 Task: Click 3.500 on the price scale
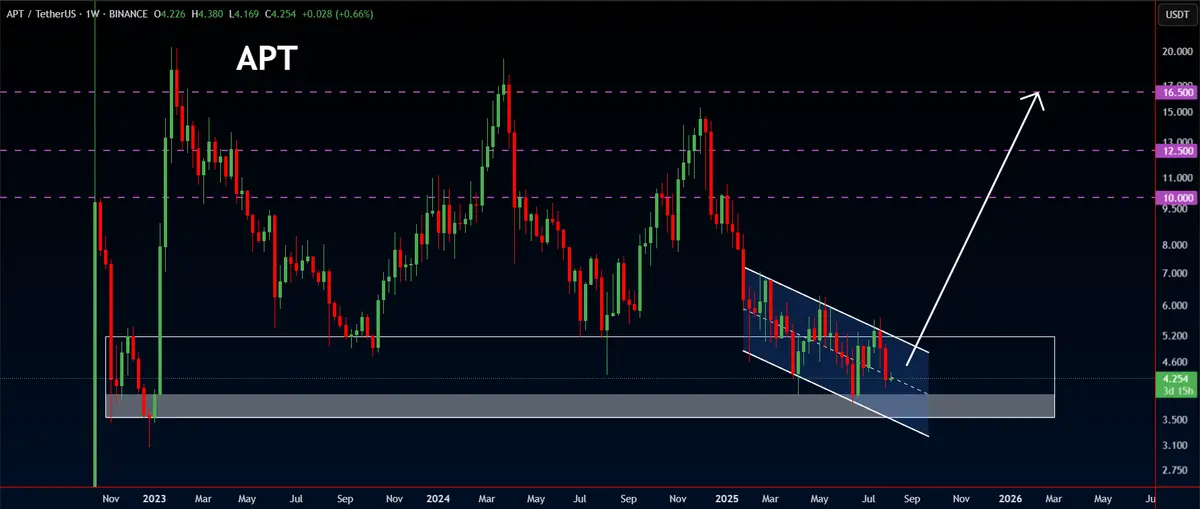pos(1176,420)
